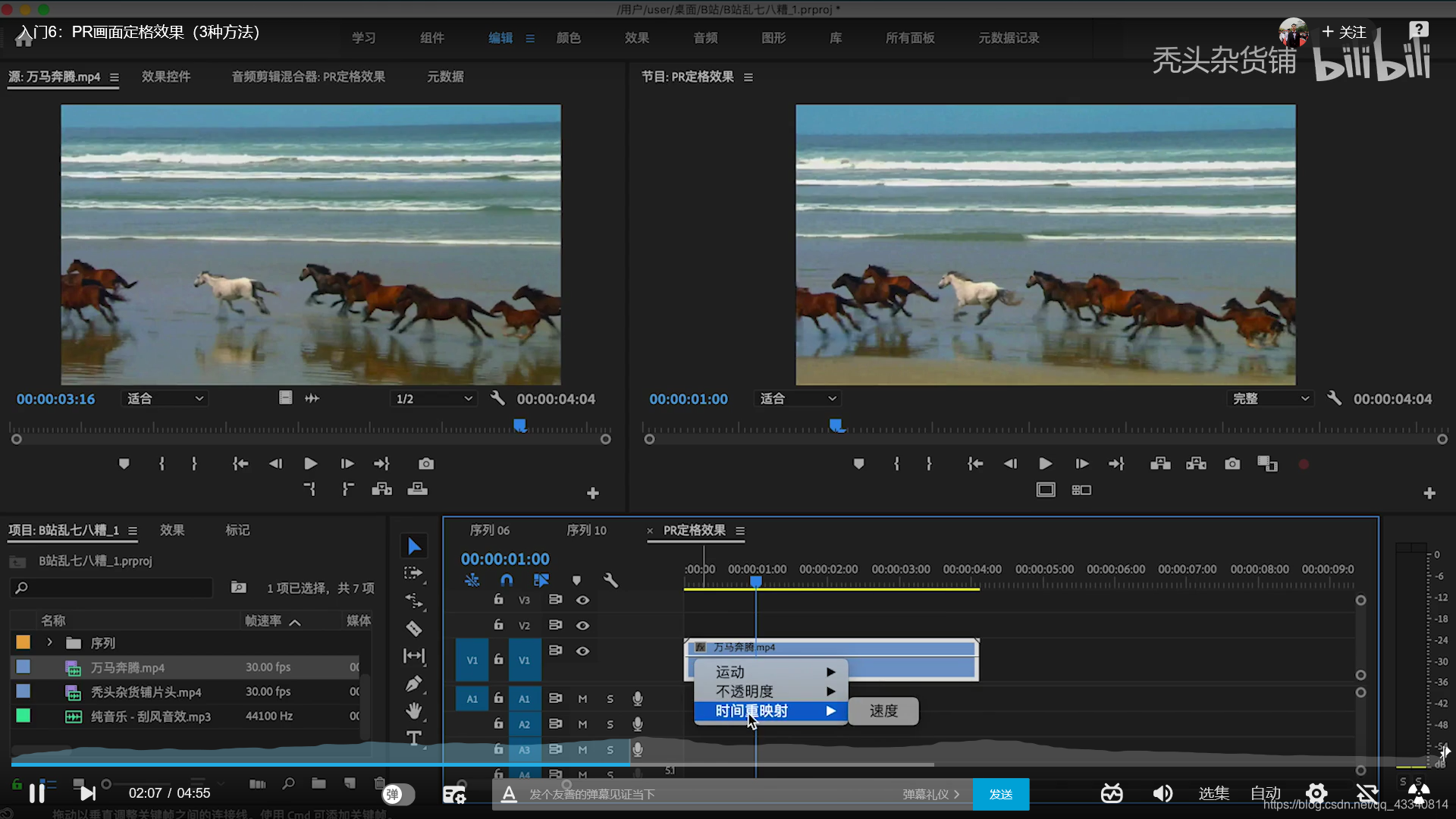Click the project panel search field
The height and width of the screenshot is (819, 1456).
(114, 588)
